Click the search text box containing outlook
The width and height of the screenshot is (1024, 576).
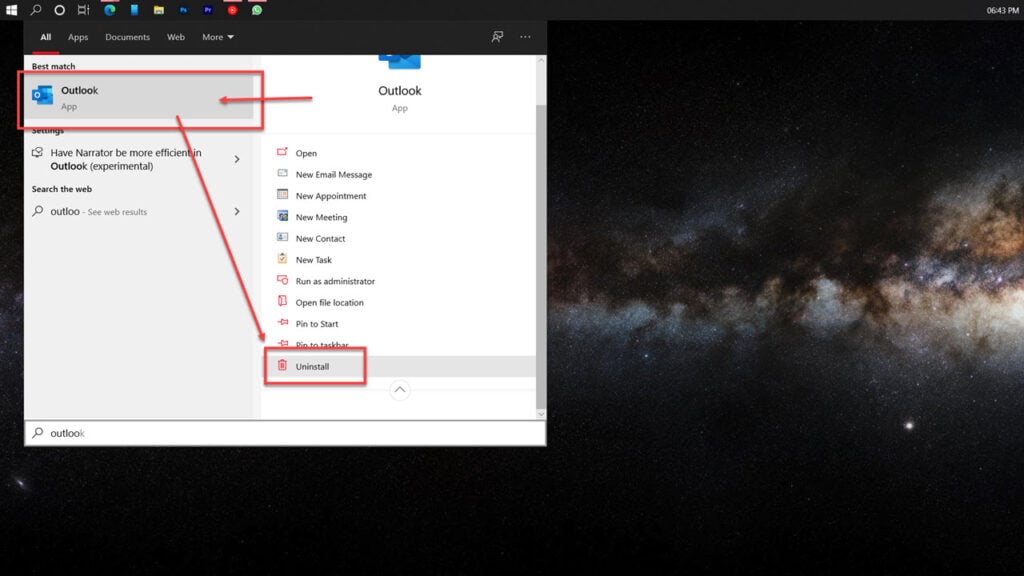point(285,434)
